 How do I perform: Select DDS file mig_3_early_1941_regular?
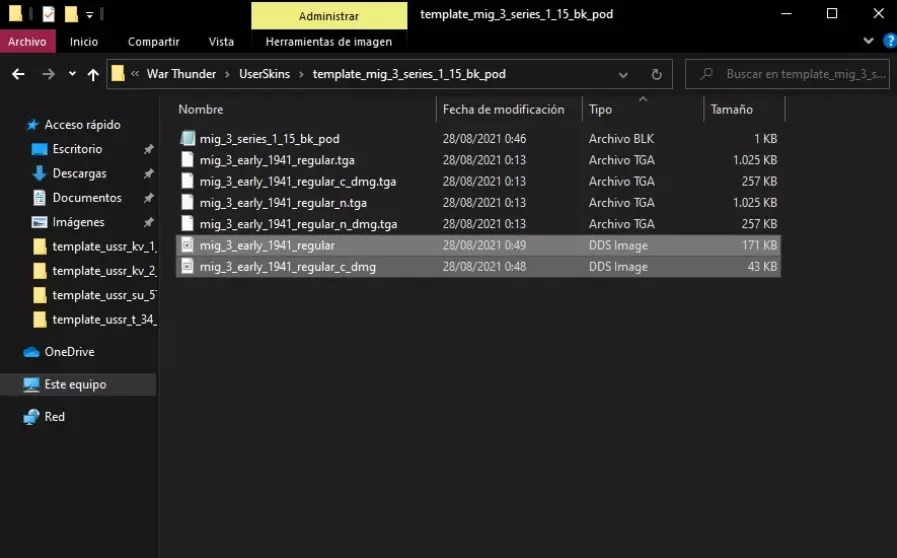[x=267, y=246]
